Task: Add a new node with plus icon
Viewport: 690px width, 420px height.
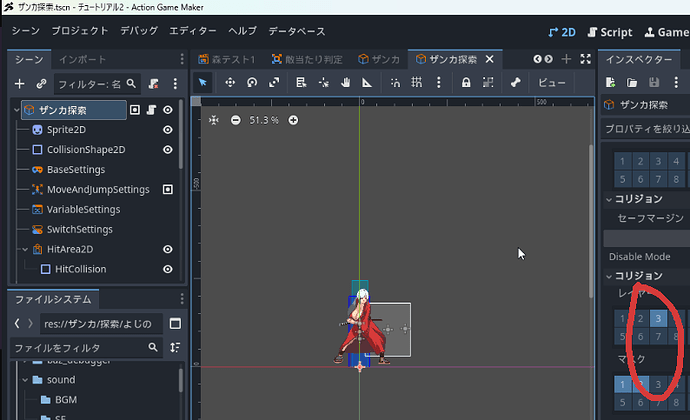Action: click(19, 84)
